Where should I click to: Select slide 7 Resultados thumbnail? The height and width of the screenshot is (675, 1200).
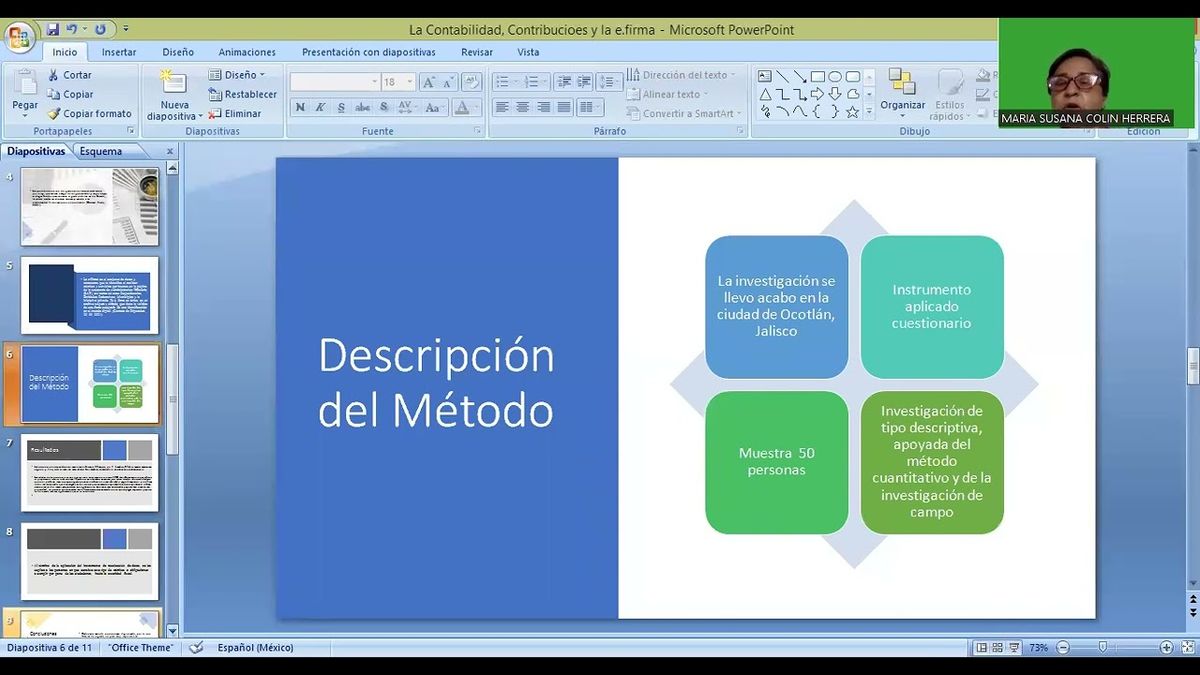(90, 472)
